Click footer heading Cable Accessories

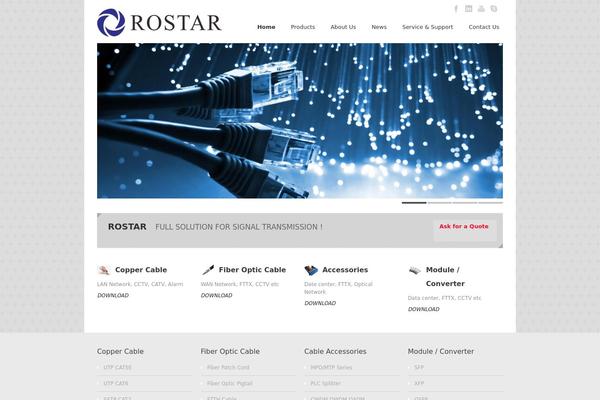coord(335,351)
